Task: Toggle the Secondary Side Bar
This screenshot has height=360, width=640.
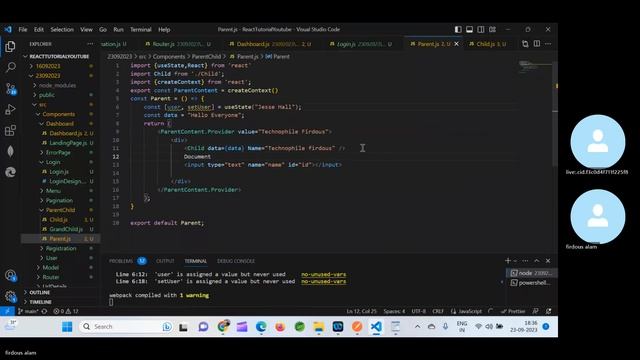Action: point(481,29)
